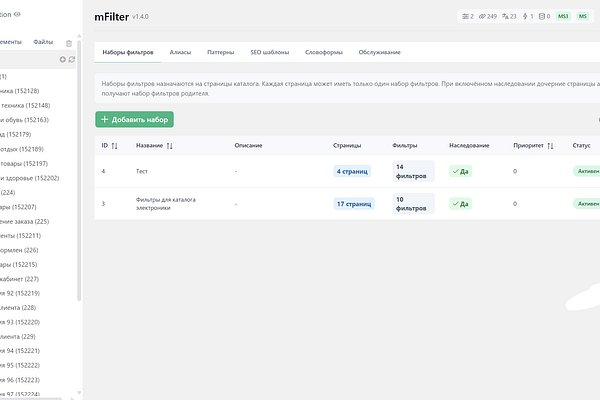The image size is (600, 400).
Task: Sort table by Приоритет column arrows
Action: coord(550,146)
